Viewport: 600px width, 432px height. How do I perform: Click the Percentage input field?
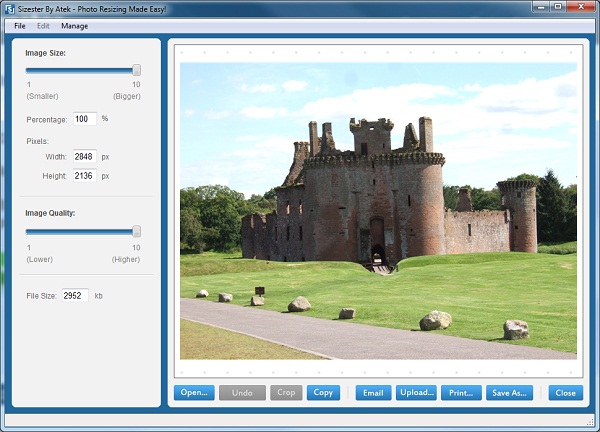tap(84, 119)
